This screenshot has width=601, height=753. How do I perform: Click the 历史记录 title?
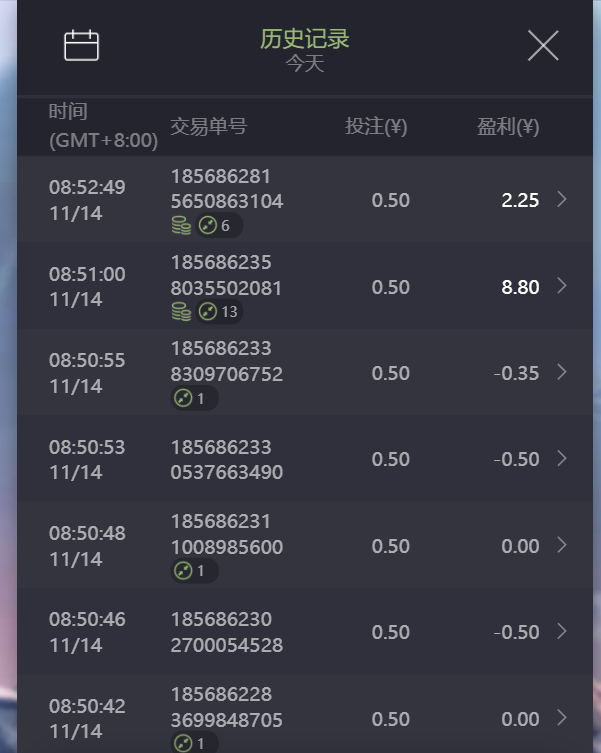point(305,39)
